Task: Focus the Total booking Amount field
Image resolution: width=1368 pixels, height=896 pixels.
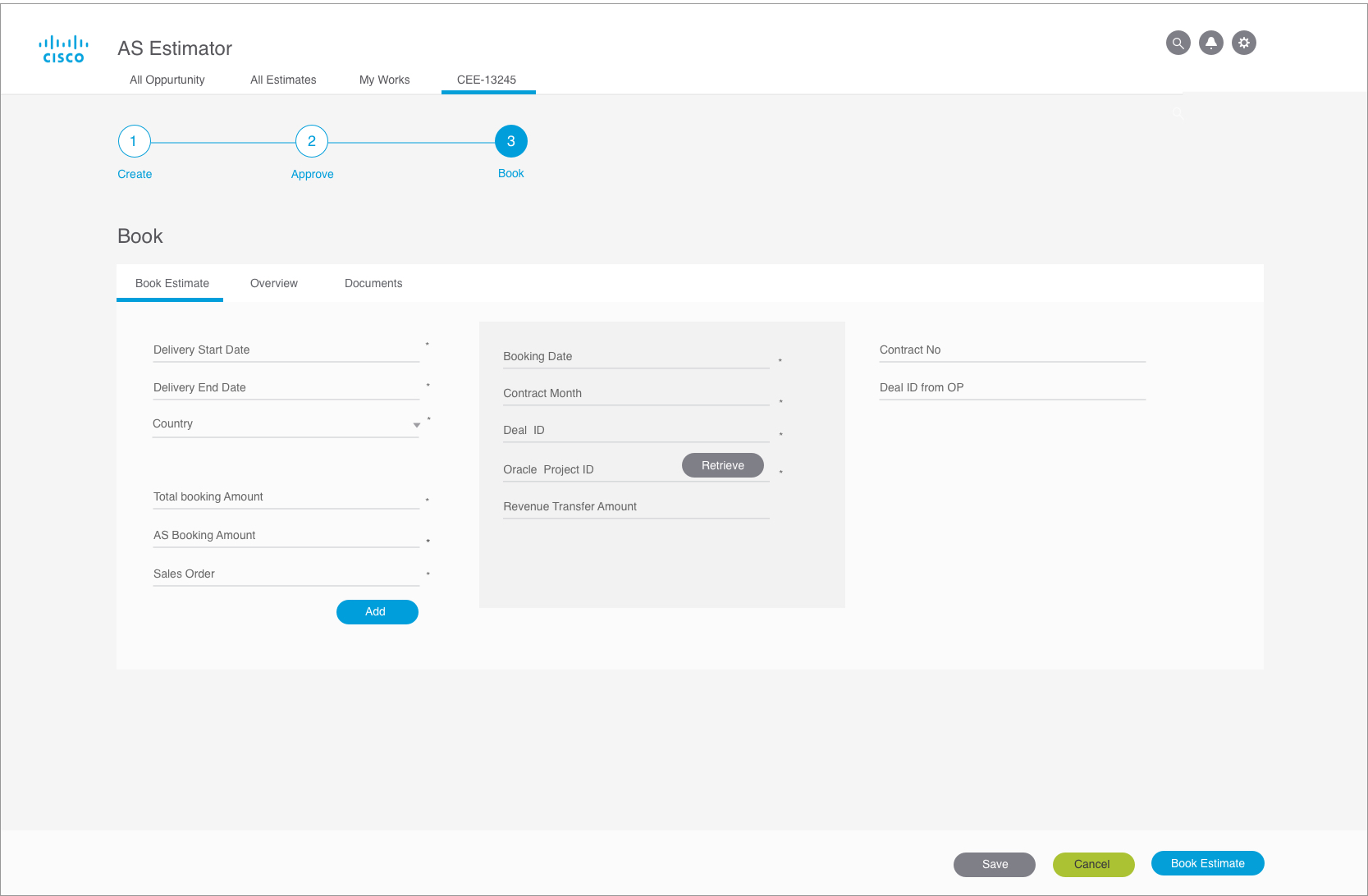Action: [286, 497]
